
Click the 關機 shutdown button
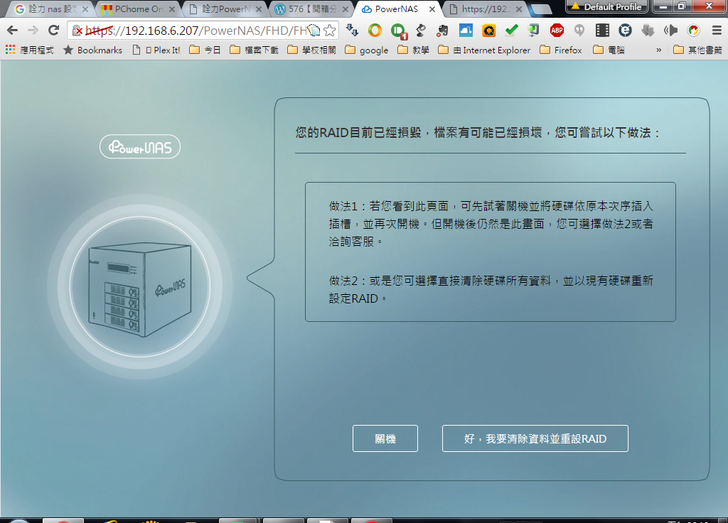[385, 439]
